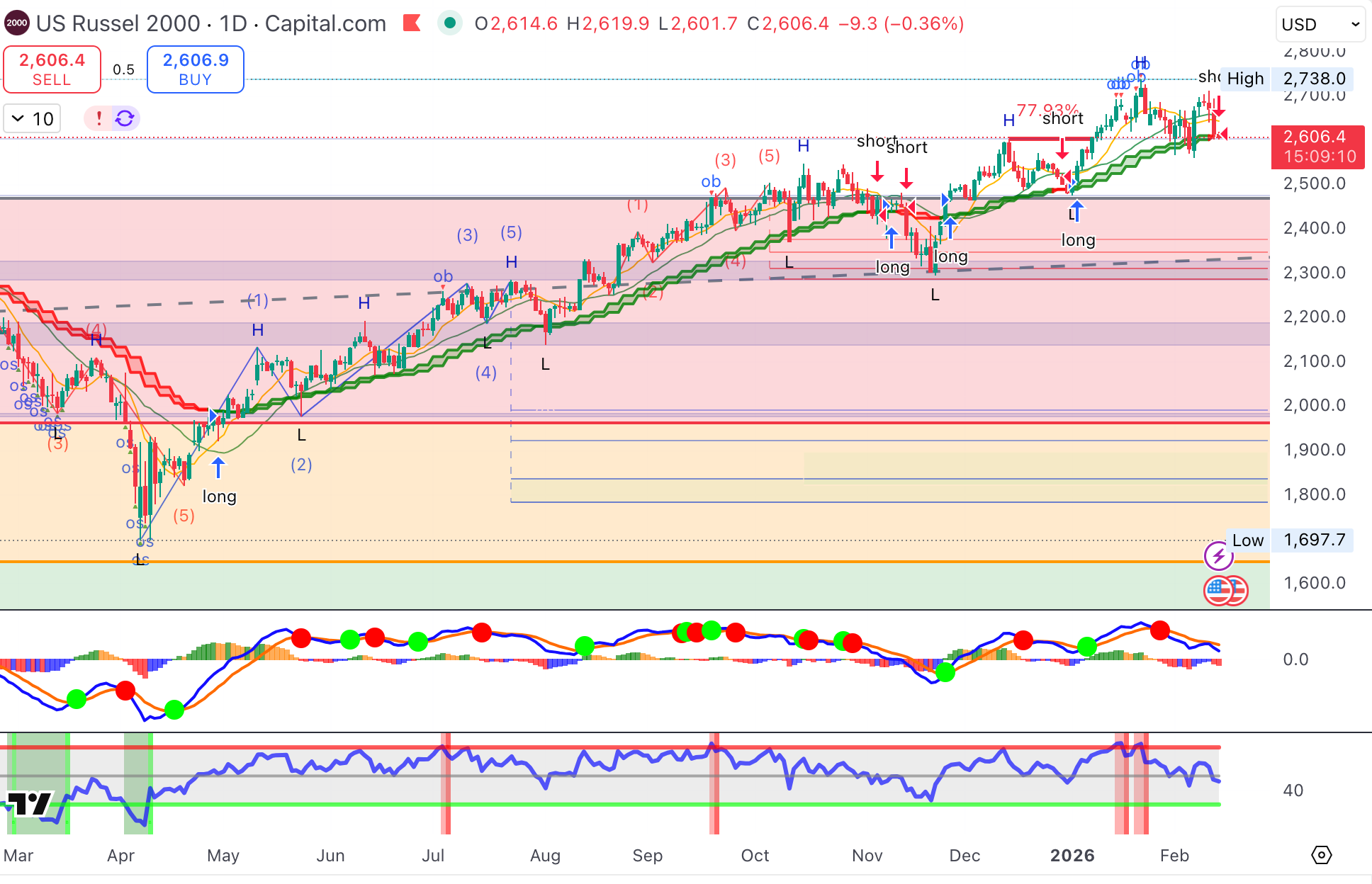Open chart settings hexagon icon
This screenshot has height=884, width=1372.
pyautogui.click(x=1321, y=855)
